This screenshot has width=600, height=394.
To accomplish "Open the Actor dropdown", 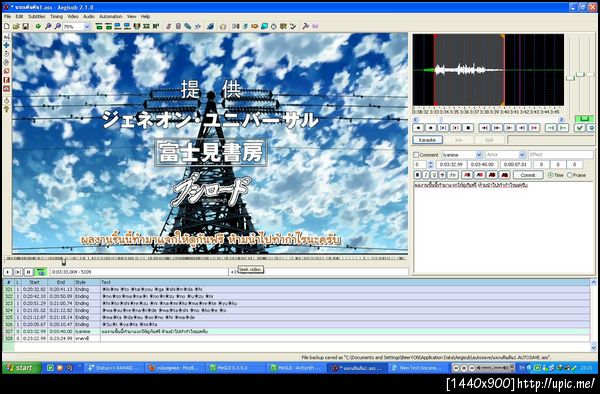I will tap(522, 155).
